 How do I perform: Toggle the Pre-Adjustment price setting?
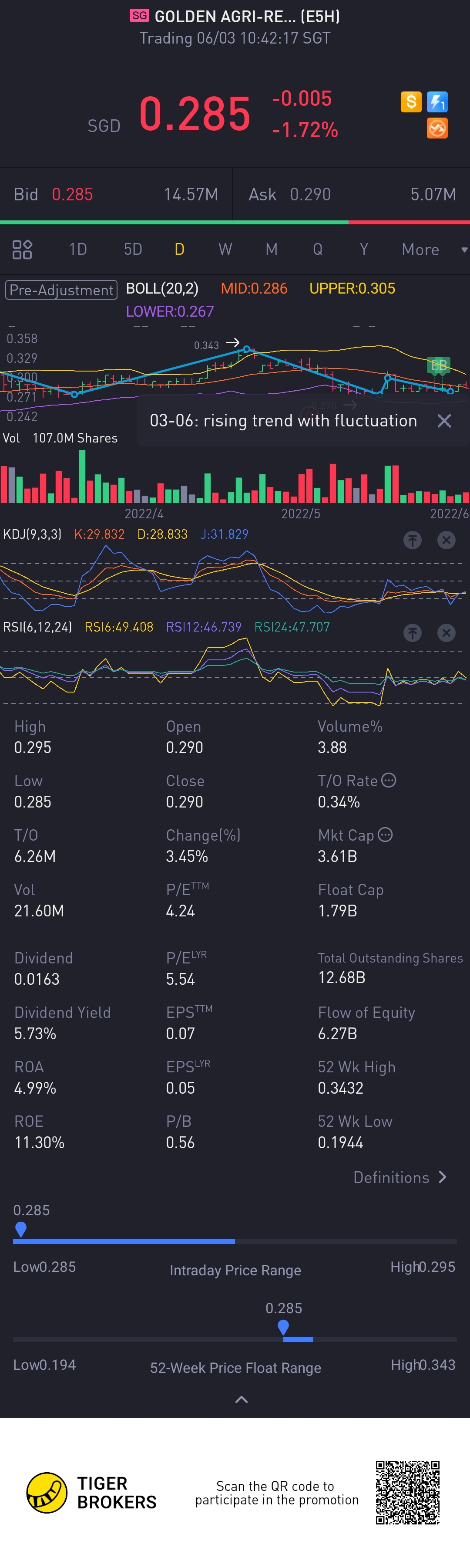tap(61, 290)
